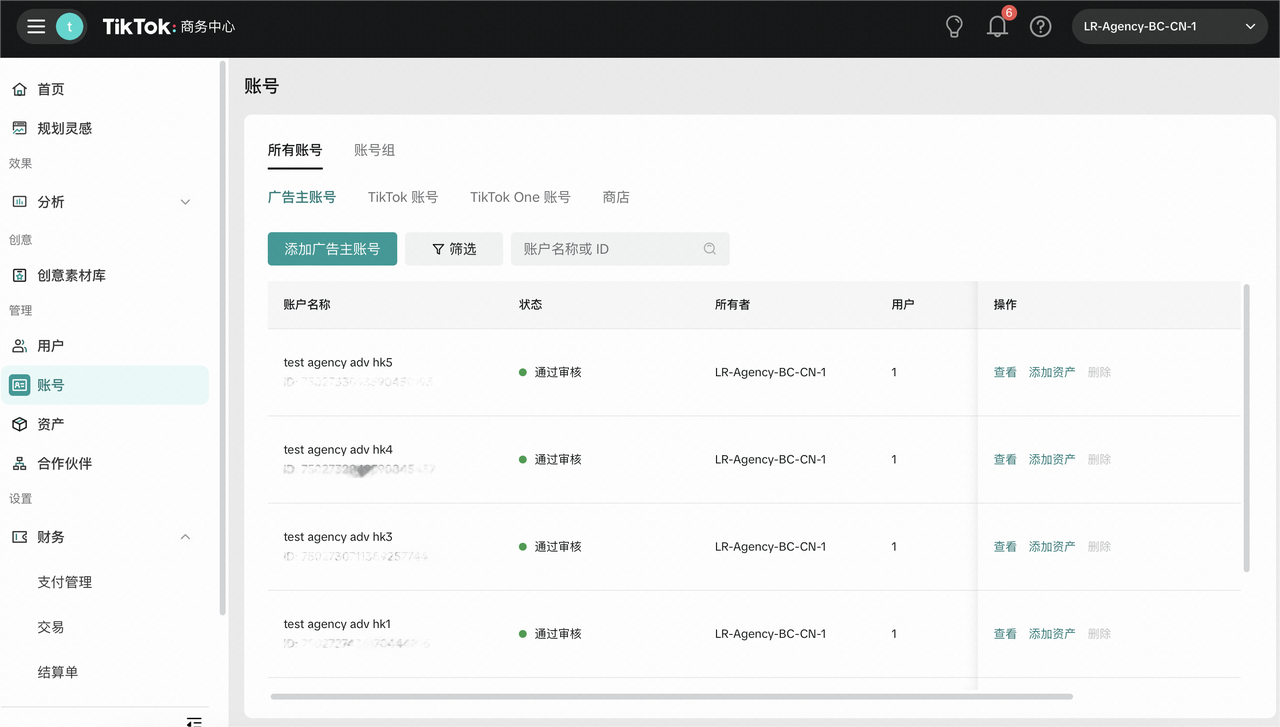This screenshot has width=1280, height=727.
Task: Select the TikTok 账号 sub-tab
Action: [403, 197]
